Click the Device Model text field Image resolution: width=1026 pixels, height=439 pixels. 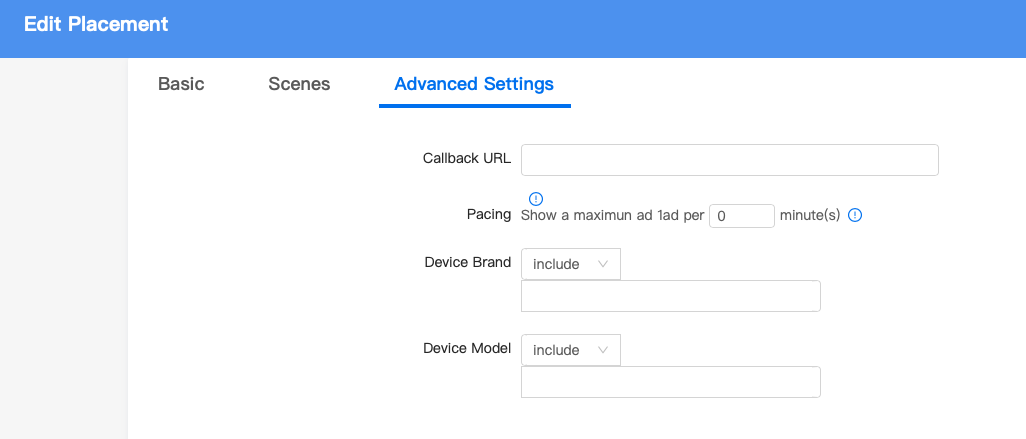(x=671, y=382)
